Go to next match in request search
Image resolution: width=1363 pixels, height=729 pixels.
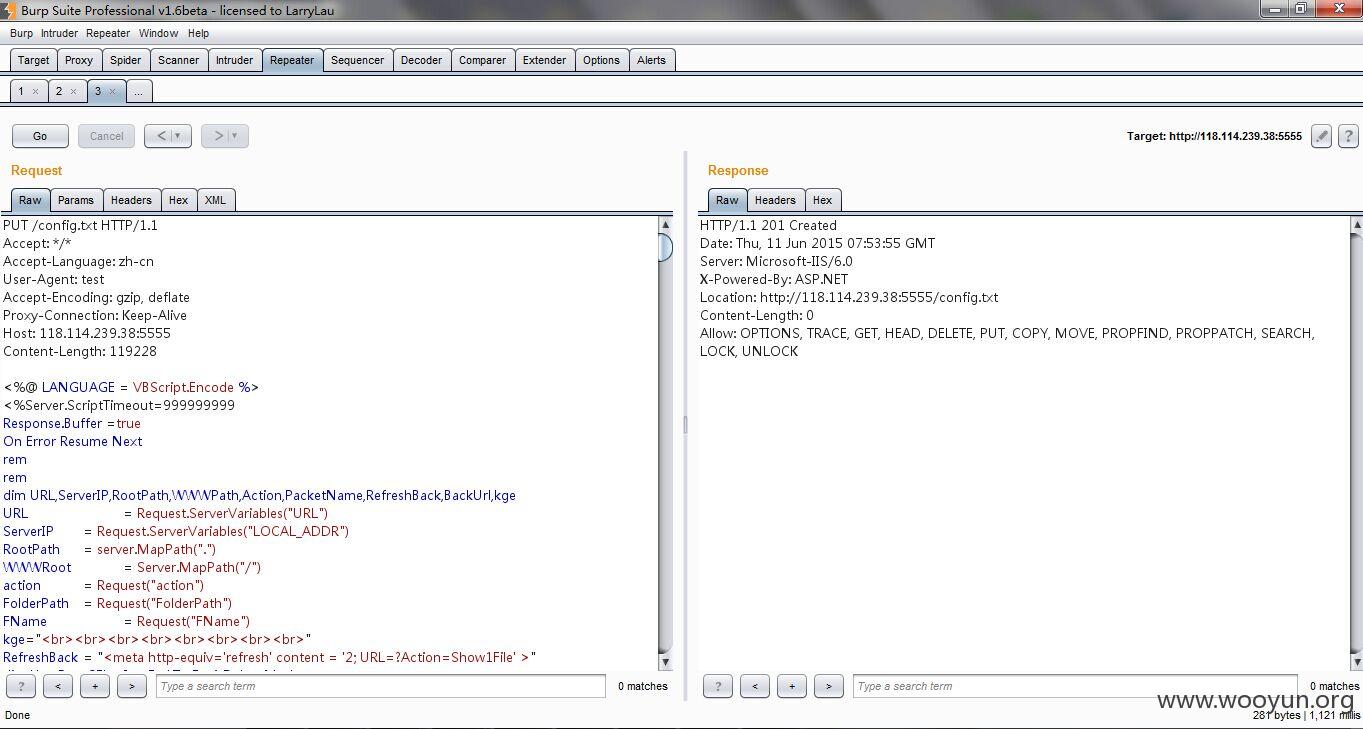(x=132, y=686)
